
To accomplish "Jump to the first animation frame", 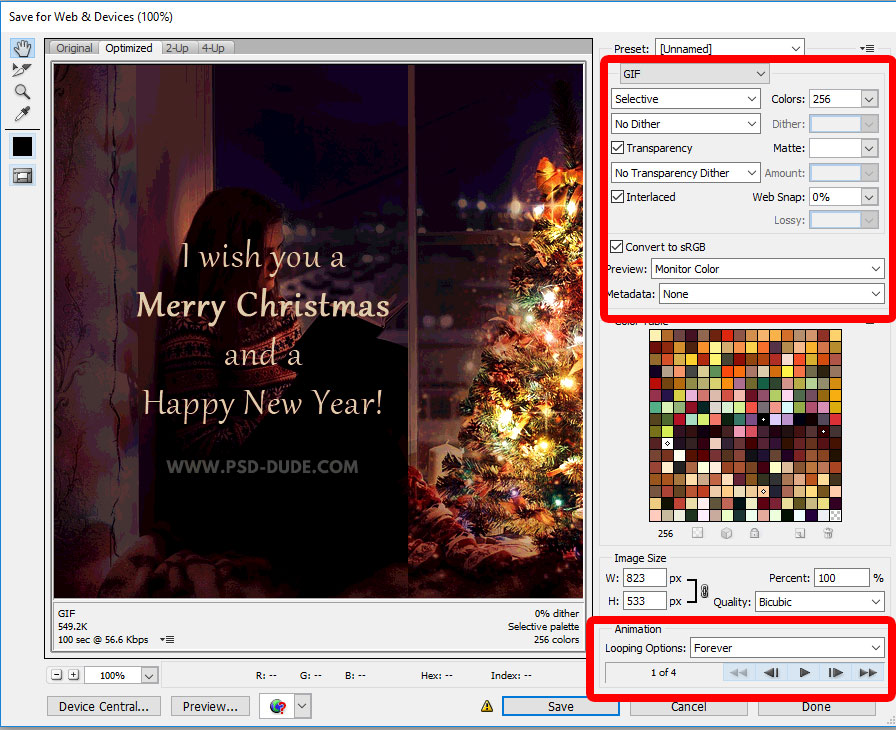I will 739,673.
